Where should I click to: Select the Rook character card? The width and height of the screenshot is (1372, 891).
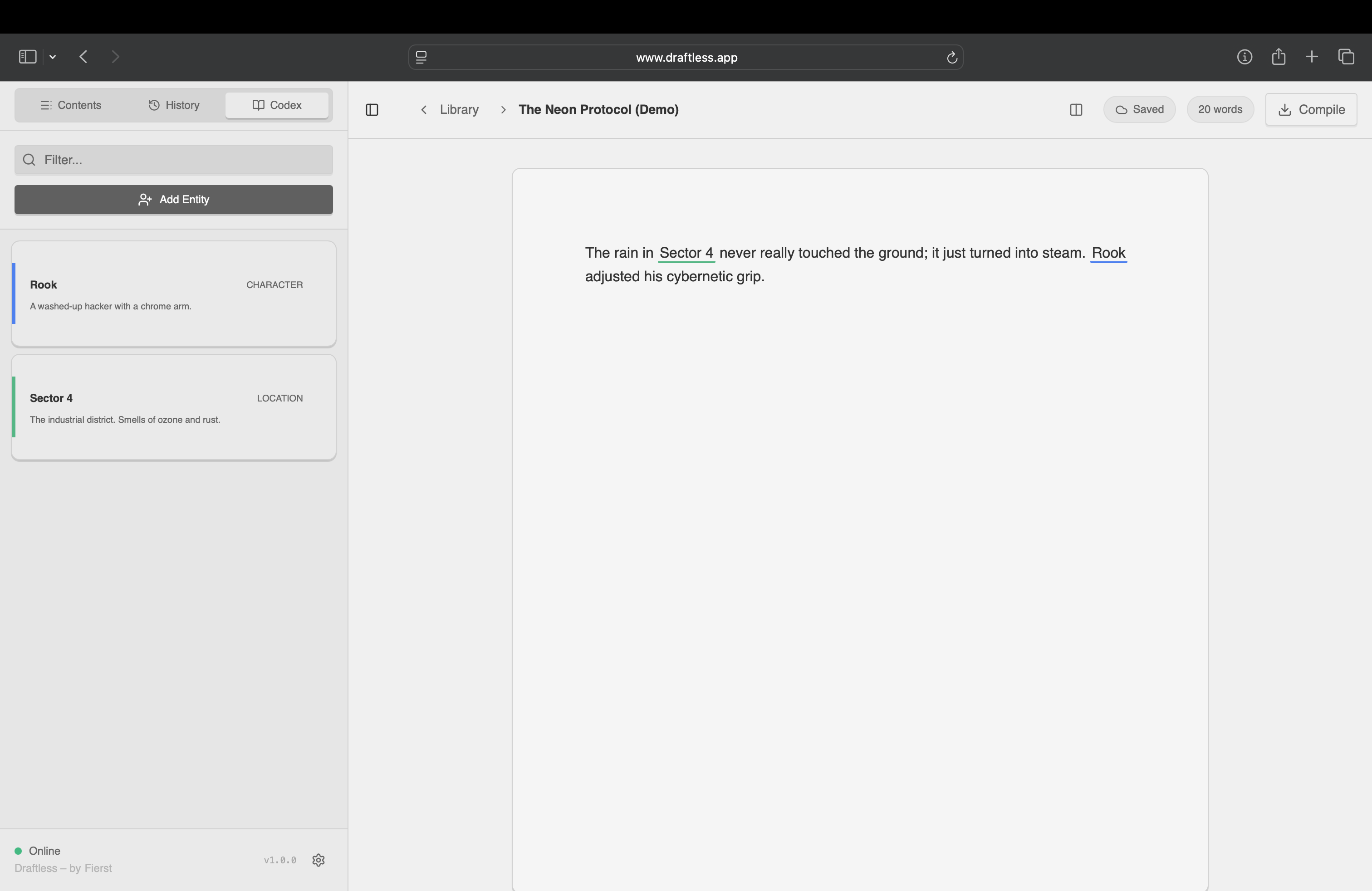pos(173,294)
